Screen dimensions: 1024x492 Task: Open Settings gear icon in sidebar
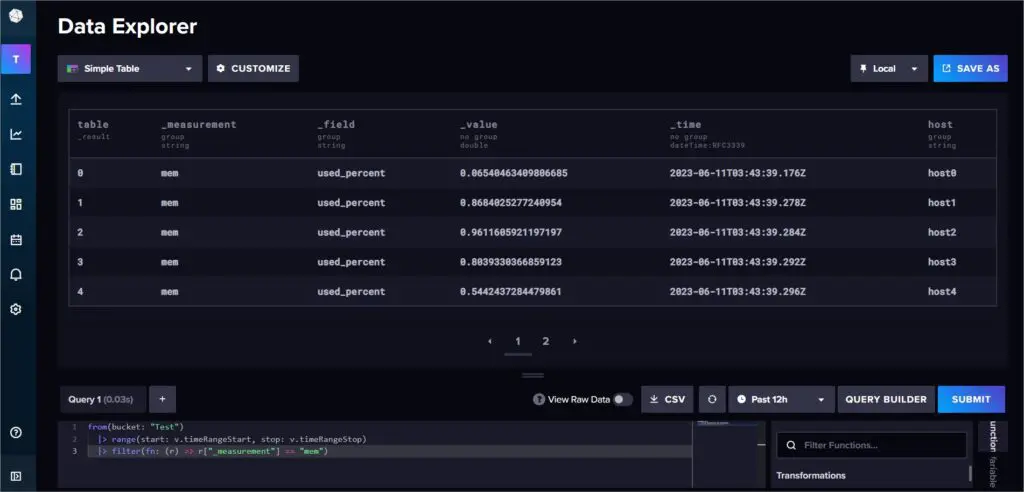tap(16, 309)
